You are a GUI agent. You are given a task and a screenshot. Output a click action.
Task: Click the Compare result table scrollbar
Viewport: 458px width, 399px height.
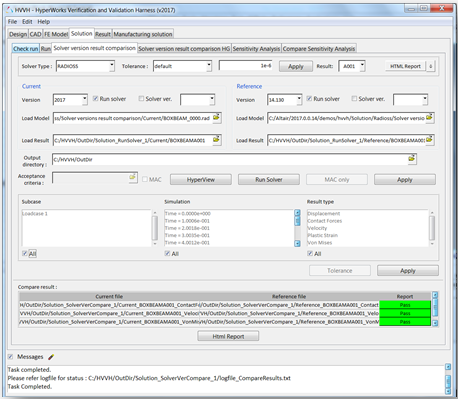tap(435, 309)
